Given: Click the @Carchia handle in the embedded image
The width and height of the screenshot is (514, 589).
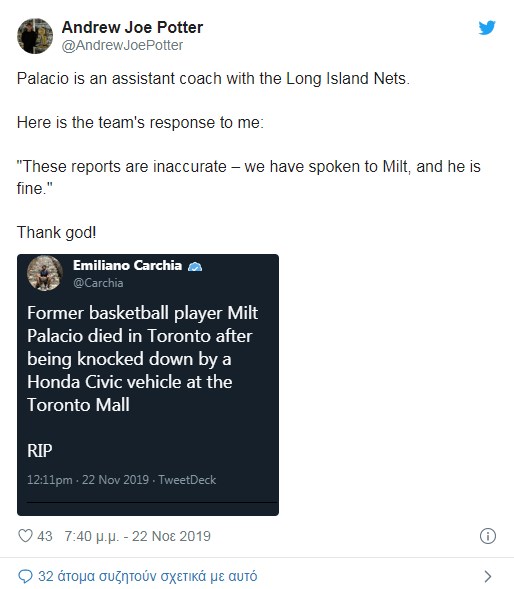Looking at the screenshot, I should pos(98,283).
